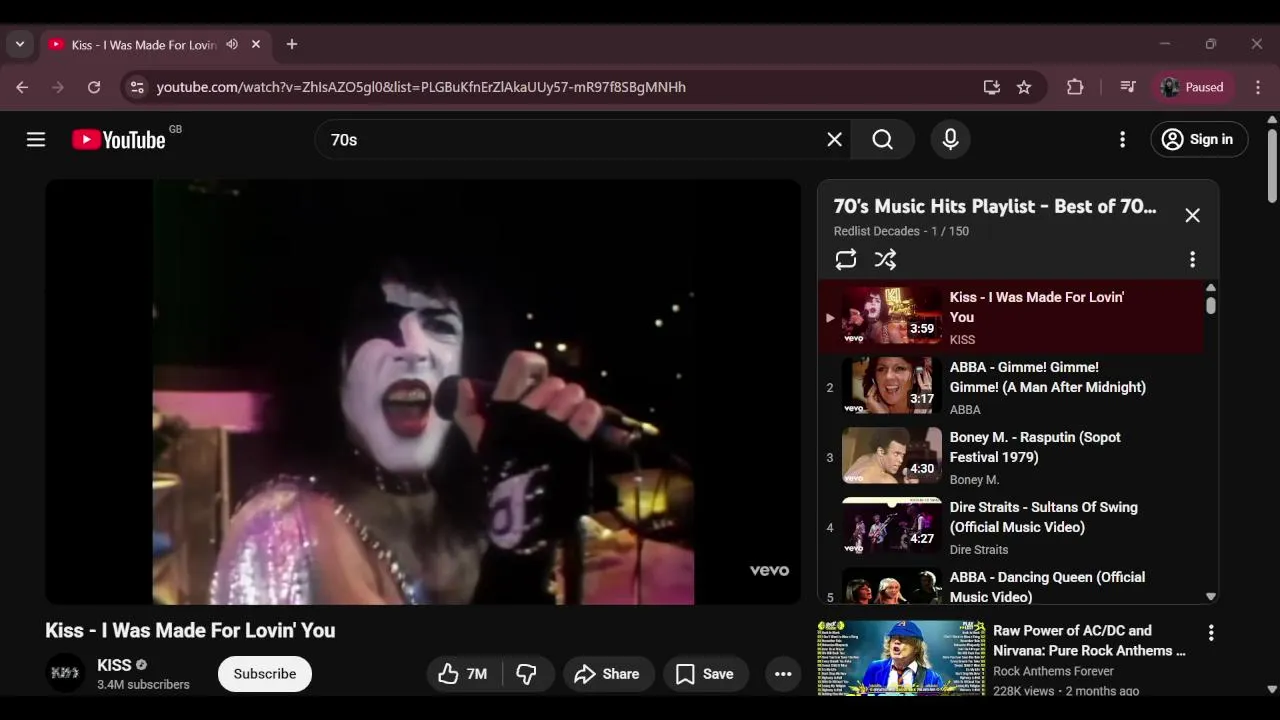This screenshot has width=1280, height=720.
Task: Open the tab search dropdown arrow
Action: click(x=20, y=44)
